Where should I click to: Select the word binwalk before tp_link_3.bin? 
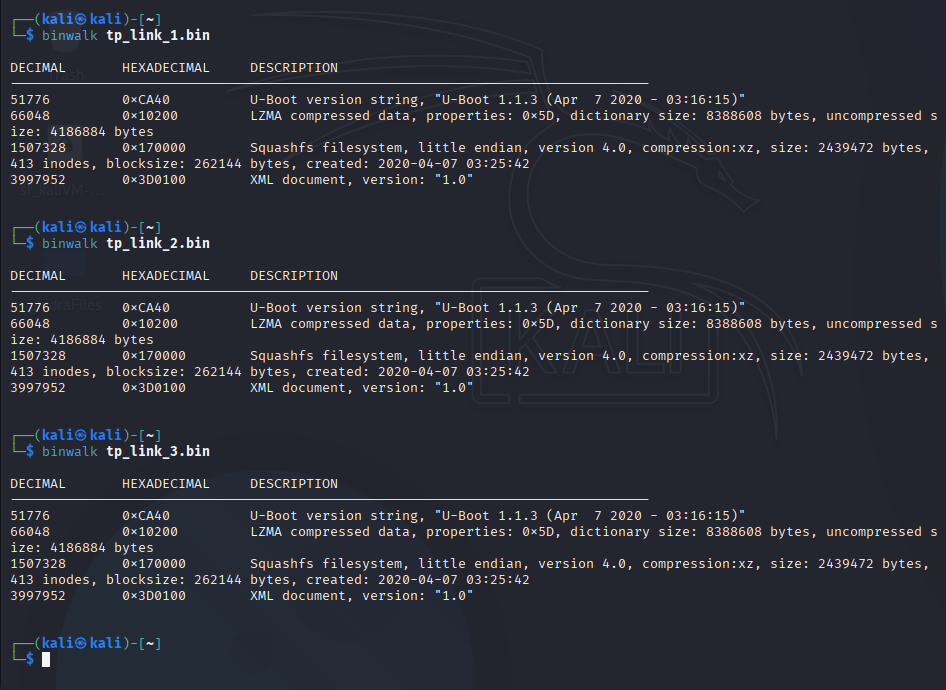click(x=69, y=451)
